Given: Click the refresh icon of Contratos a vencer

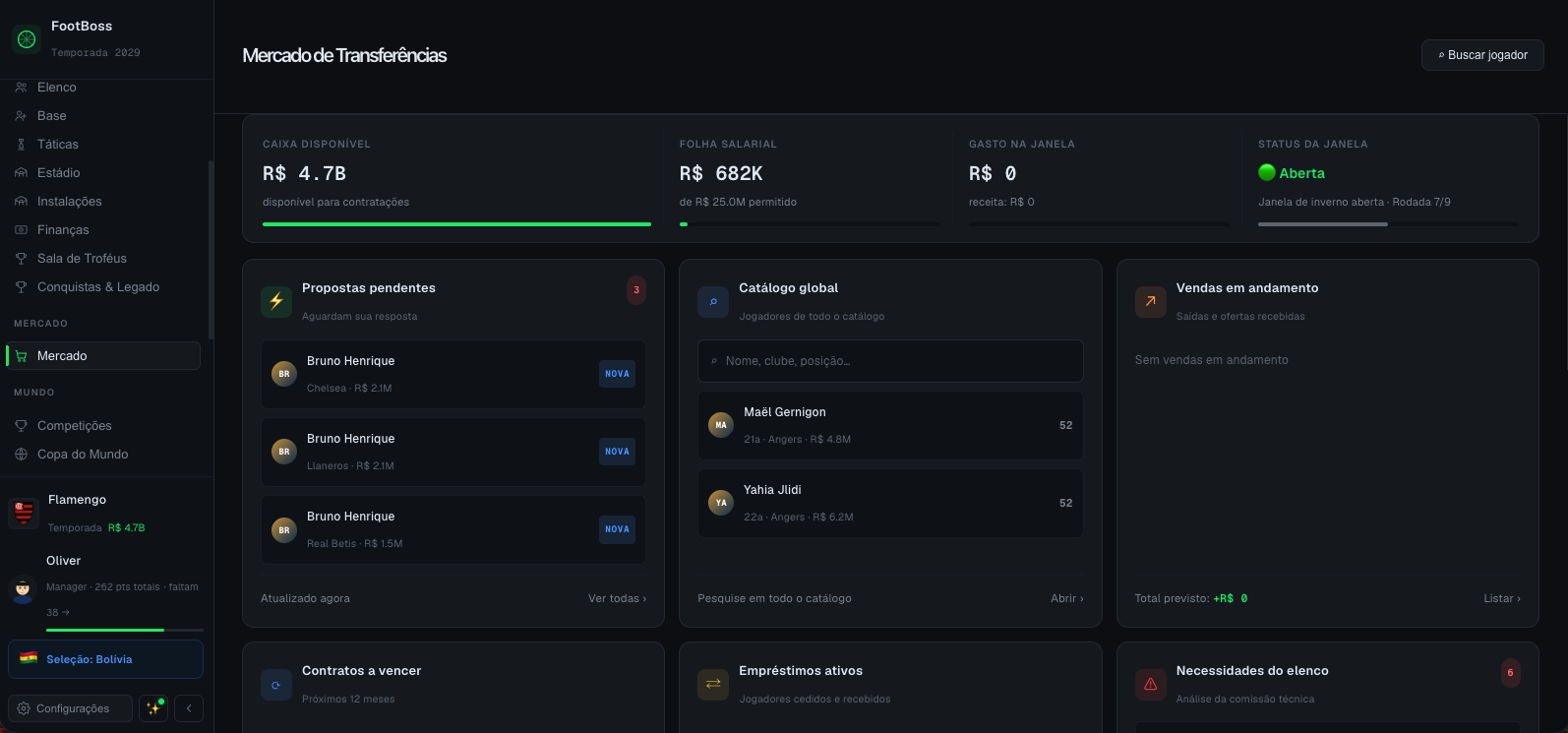Looking at the screenshot, I should click(x=276, y=685).
